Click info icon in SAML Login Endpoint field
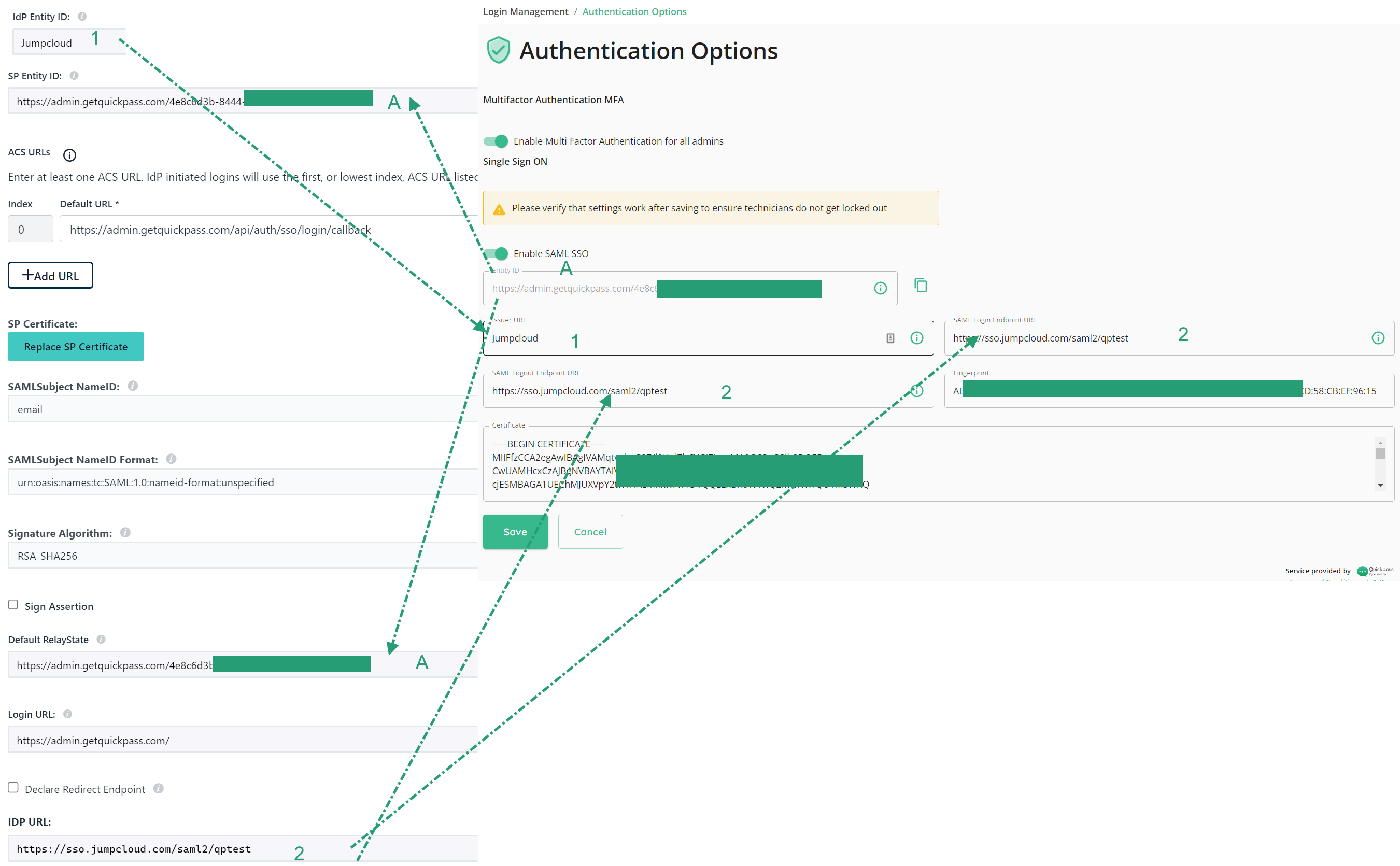The width and height of the screenshot is (1400, 866). pyautogui.click(x=1378, y=338)
